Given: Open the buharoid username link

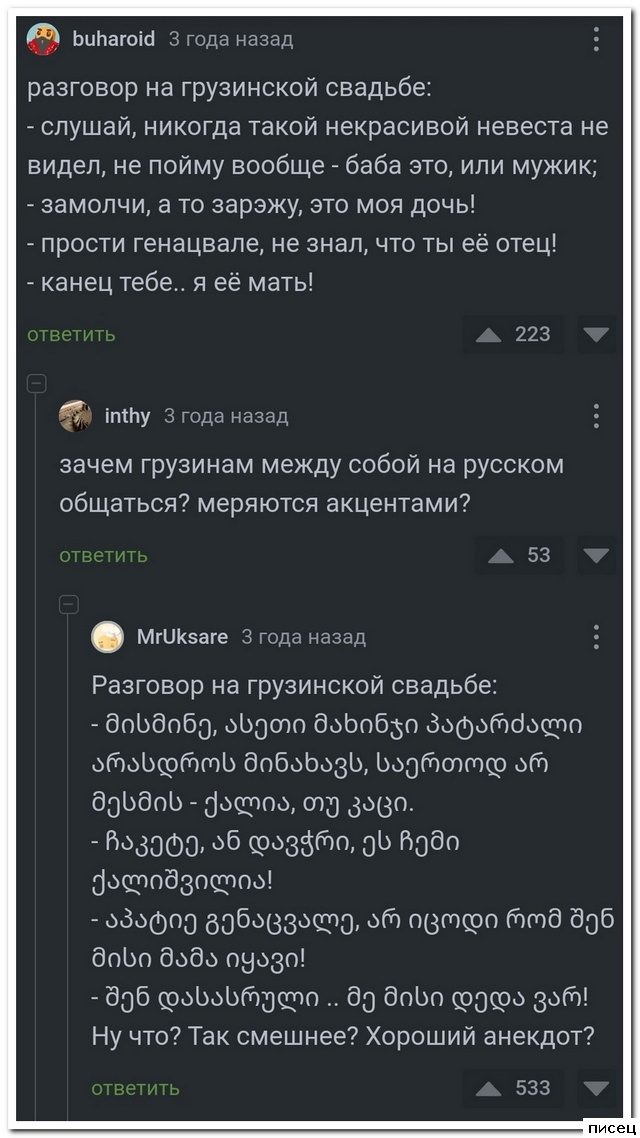Looking at the screenshot, I should click(114, 39).
